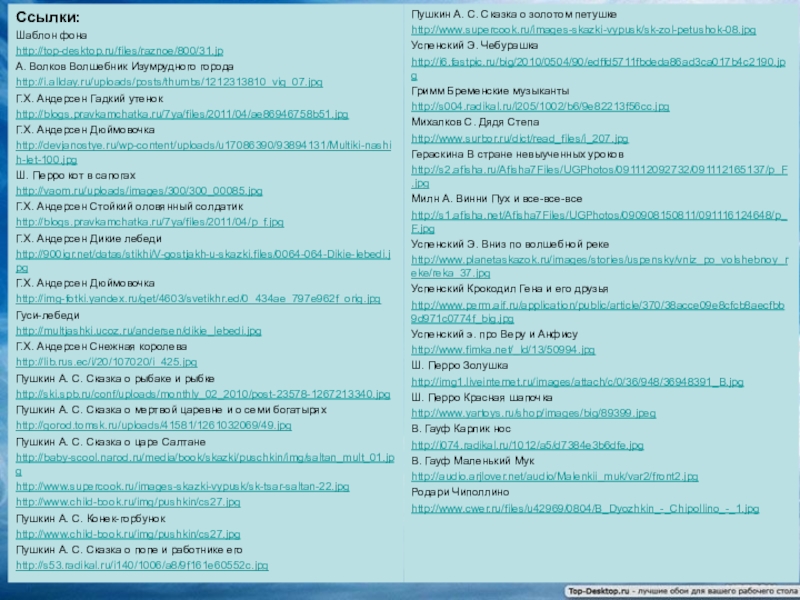Open the top-desktop.ru background template link
800x600 pixels.
tap(119, 51)
